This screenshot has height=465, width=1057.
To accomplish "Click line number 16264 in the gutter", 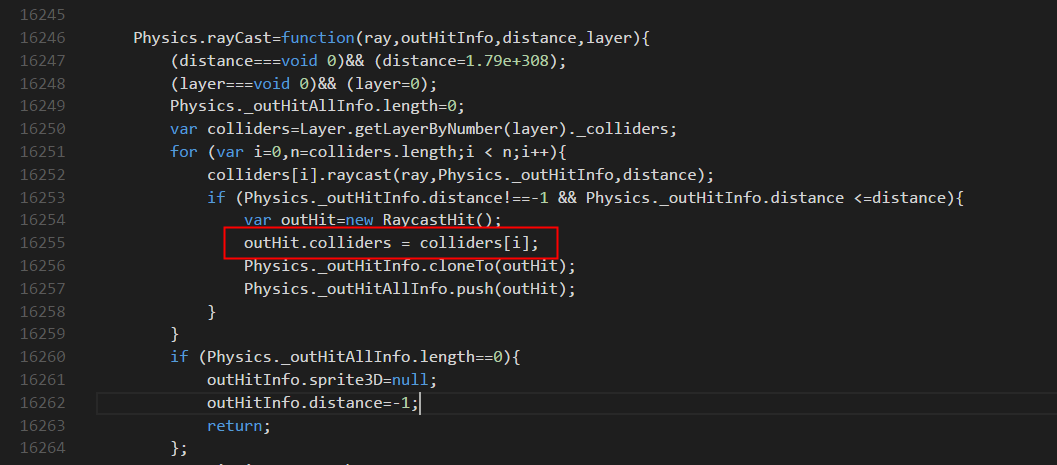I will [42, 447].
